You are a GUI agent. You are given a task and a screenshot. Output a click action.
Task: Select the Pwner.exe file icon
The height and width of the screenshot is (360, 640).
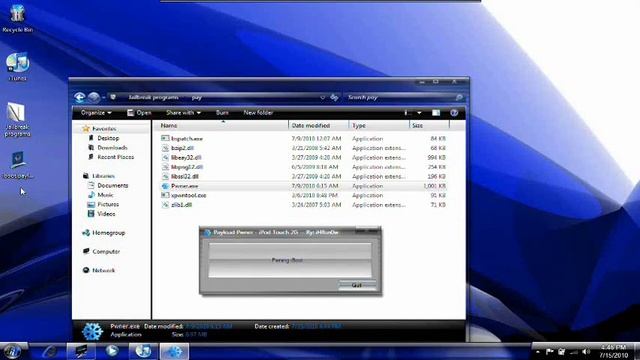pyautogui.click(x=165, y=186)
